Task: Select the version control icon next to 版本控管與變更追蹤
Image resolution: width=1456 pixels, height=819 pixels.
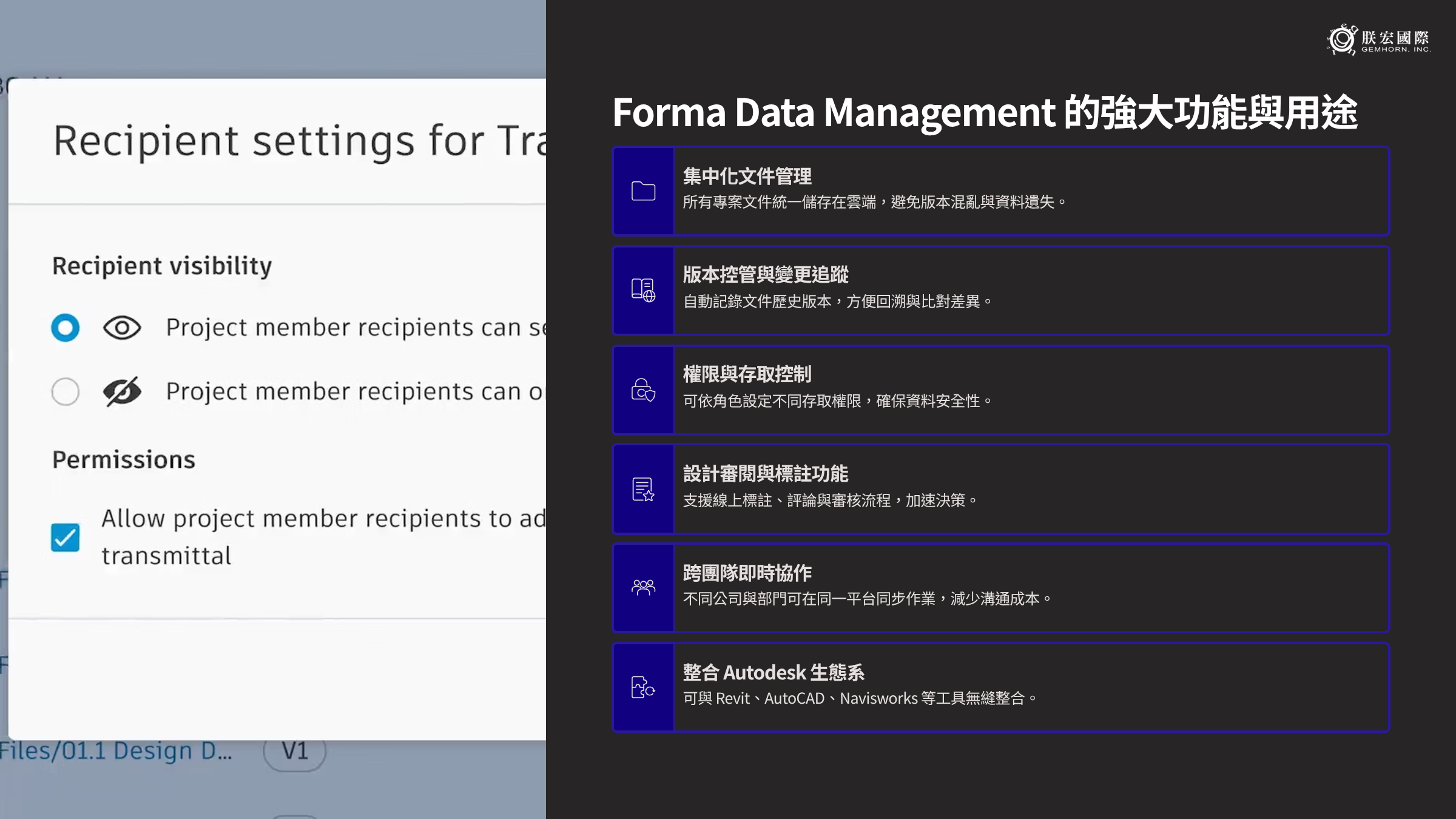Action: point(642,291)
